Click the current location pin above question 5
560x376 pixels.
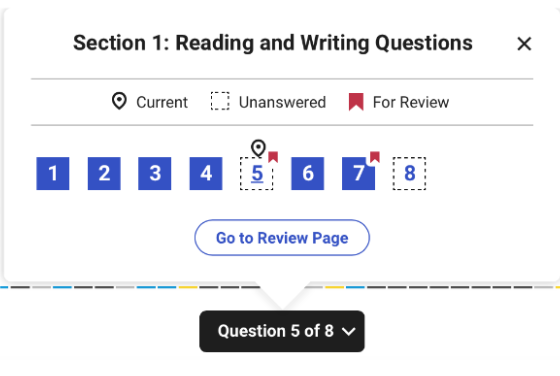coord(258,148)
